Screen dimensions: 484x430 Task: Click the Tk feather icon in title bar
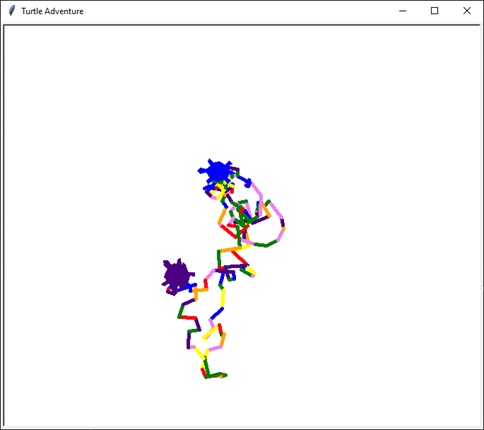pyautogui.click(x=12, y=11)
